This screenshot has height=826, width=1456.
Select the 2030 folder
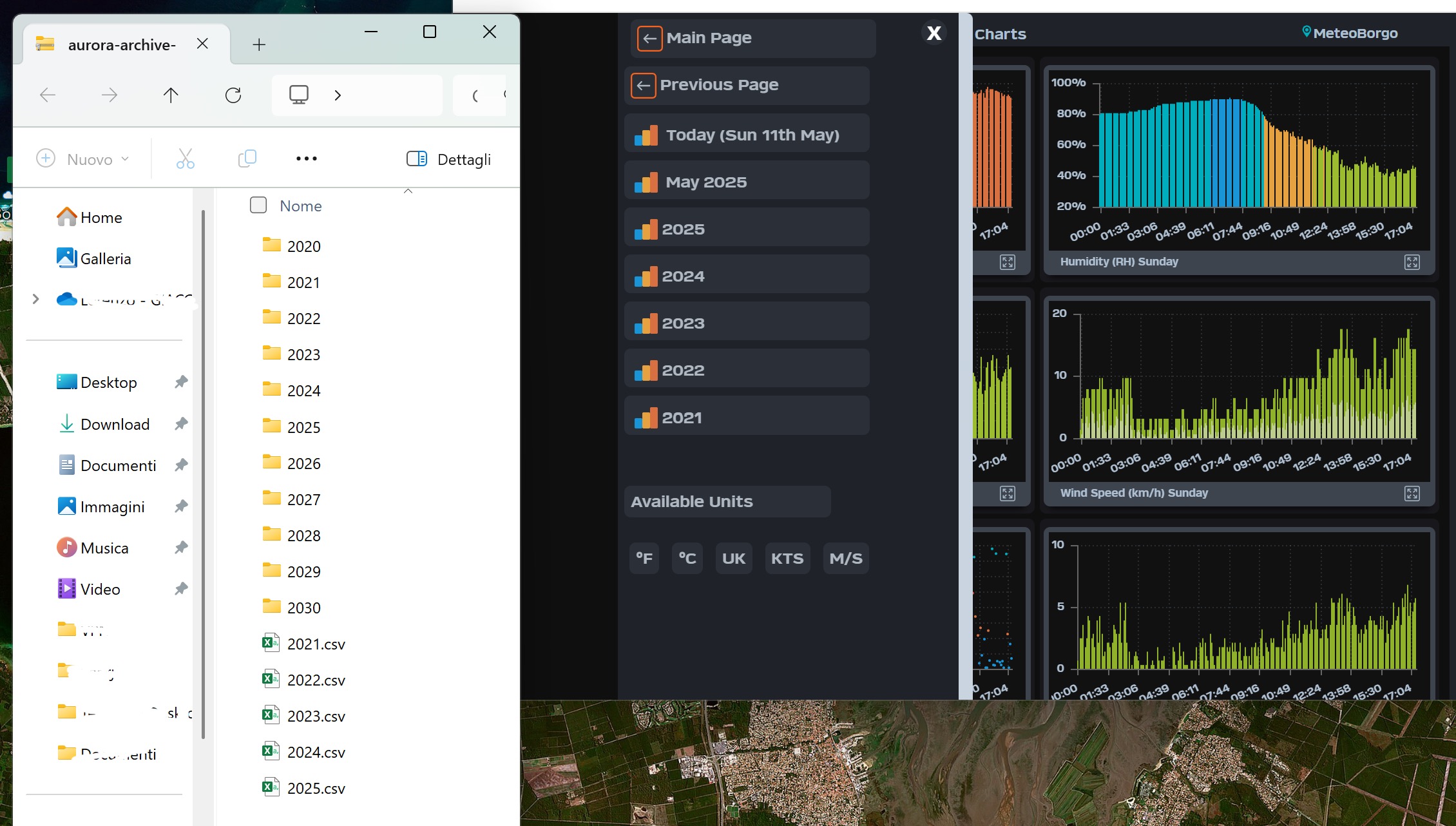(x=291, y=607)
